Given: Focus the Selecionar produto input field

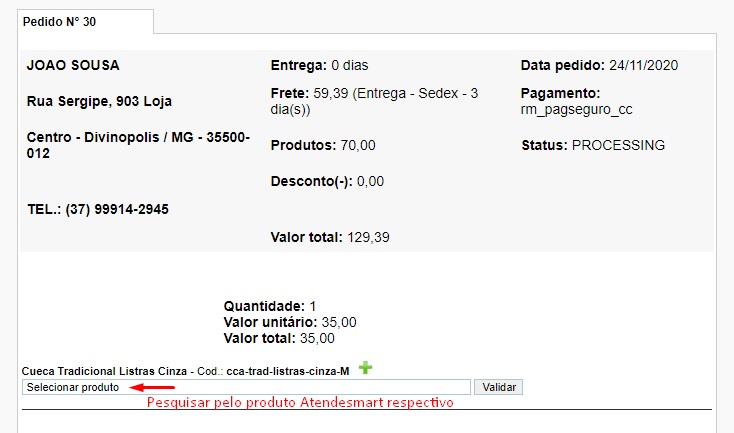Looking at the screenshot, I should pyautogui.click(x=245, y=387).
